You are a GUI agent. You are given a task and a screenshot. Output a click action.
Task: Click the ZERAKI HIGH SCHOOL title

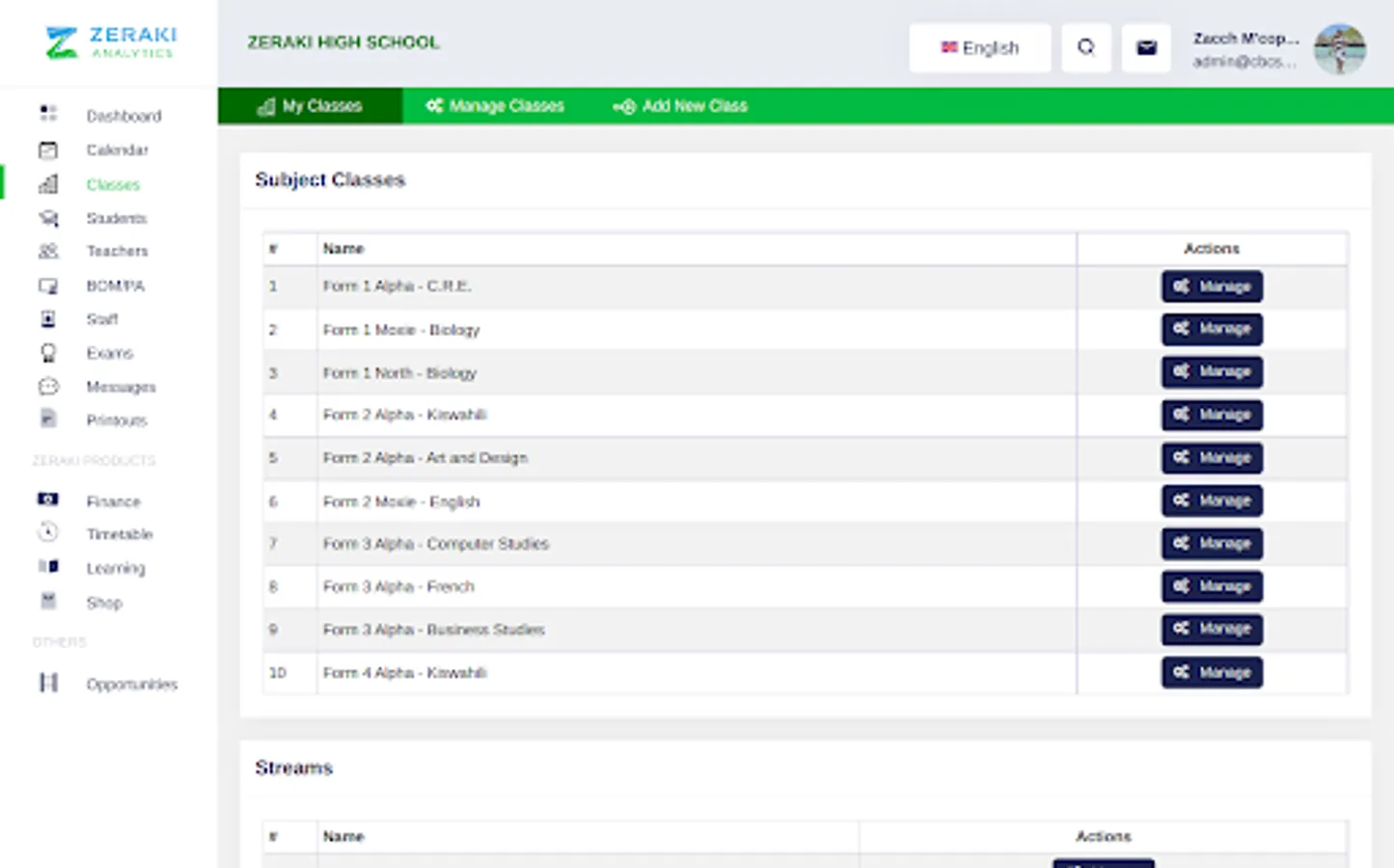pyautogui.click(x=342, y=42)
